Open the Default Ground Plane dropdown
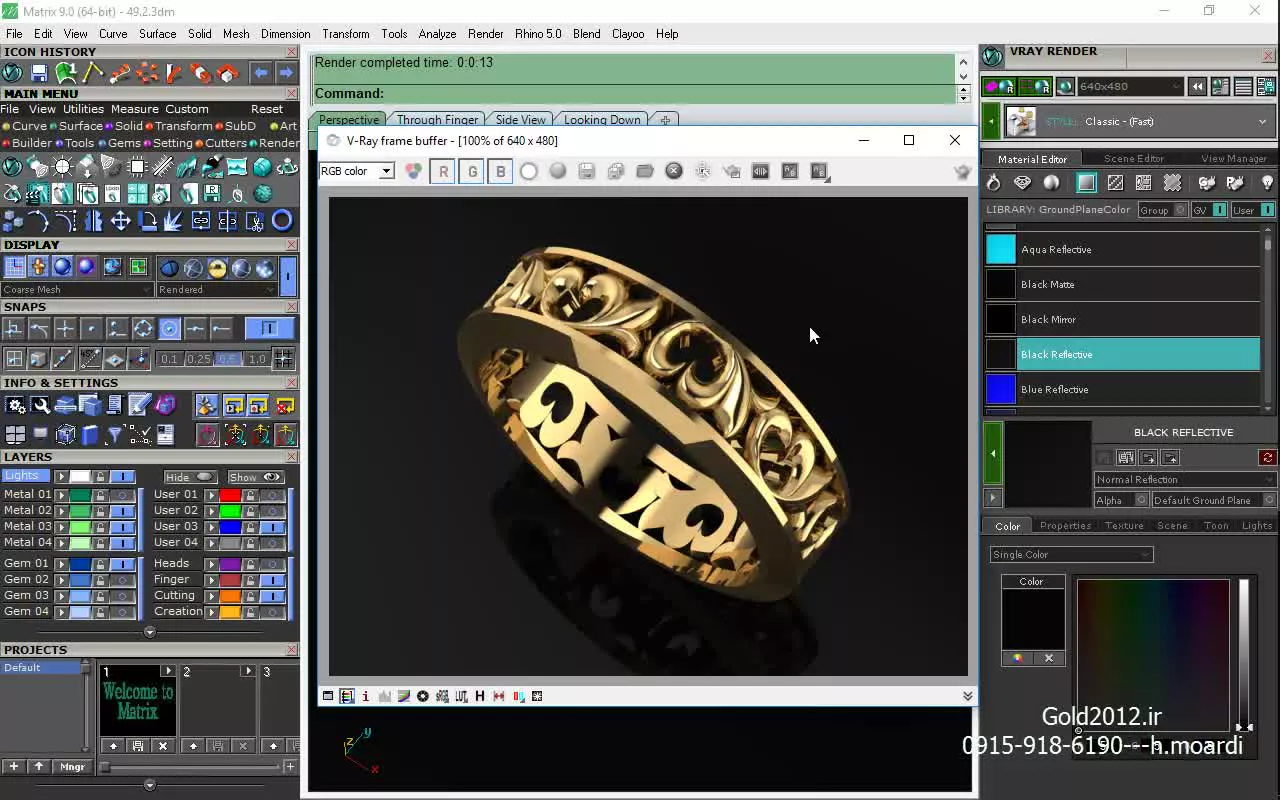 coord(1214,500)
